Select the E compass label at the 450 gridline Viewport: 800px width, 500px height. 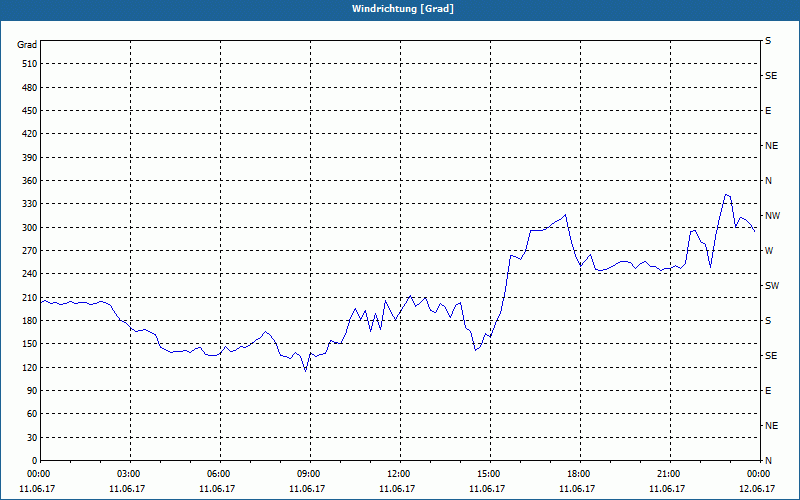(x=768, y=111)
